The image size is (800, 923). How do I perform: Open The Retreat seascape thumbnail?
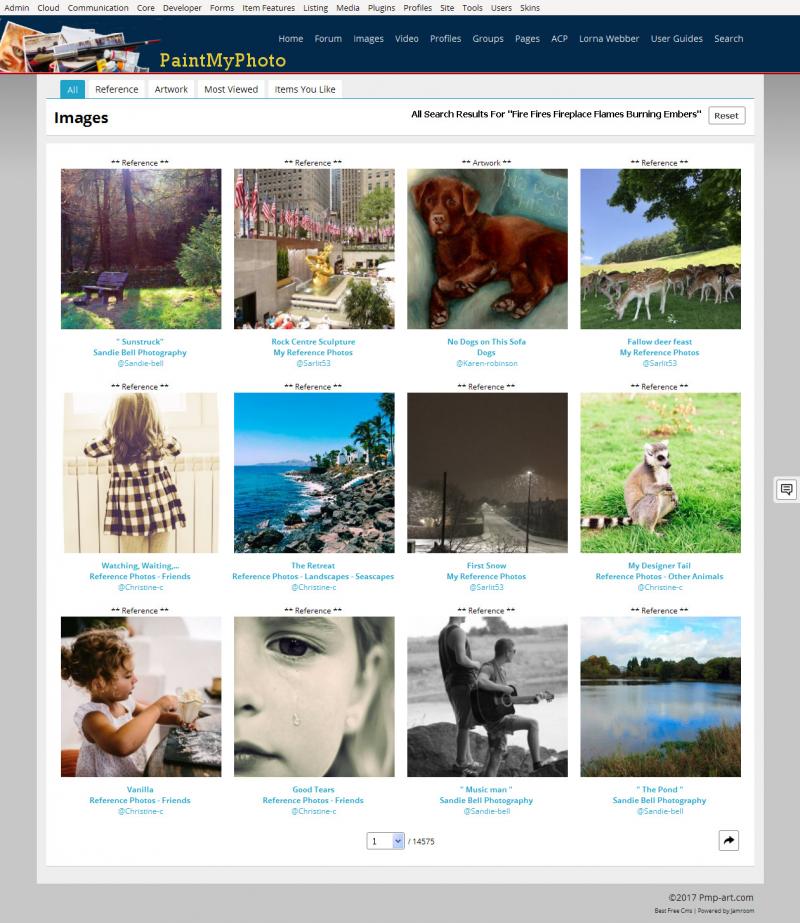pos(314,473)
